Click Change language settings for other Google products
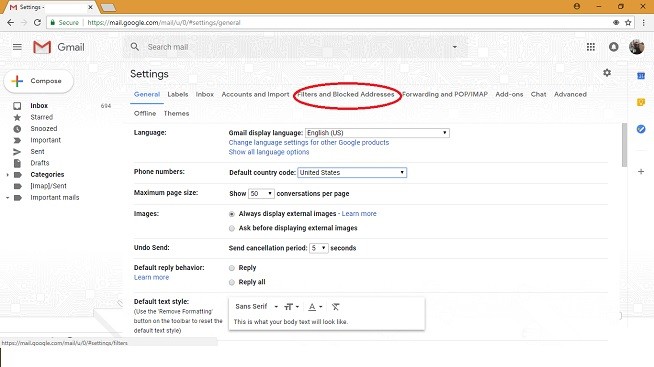Viewport: 654px width, 367px height. pyautogui.click(x=309, y=143)
